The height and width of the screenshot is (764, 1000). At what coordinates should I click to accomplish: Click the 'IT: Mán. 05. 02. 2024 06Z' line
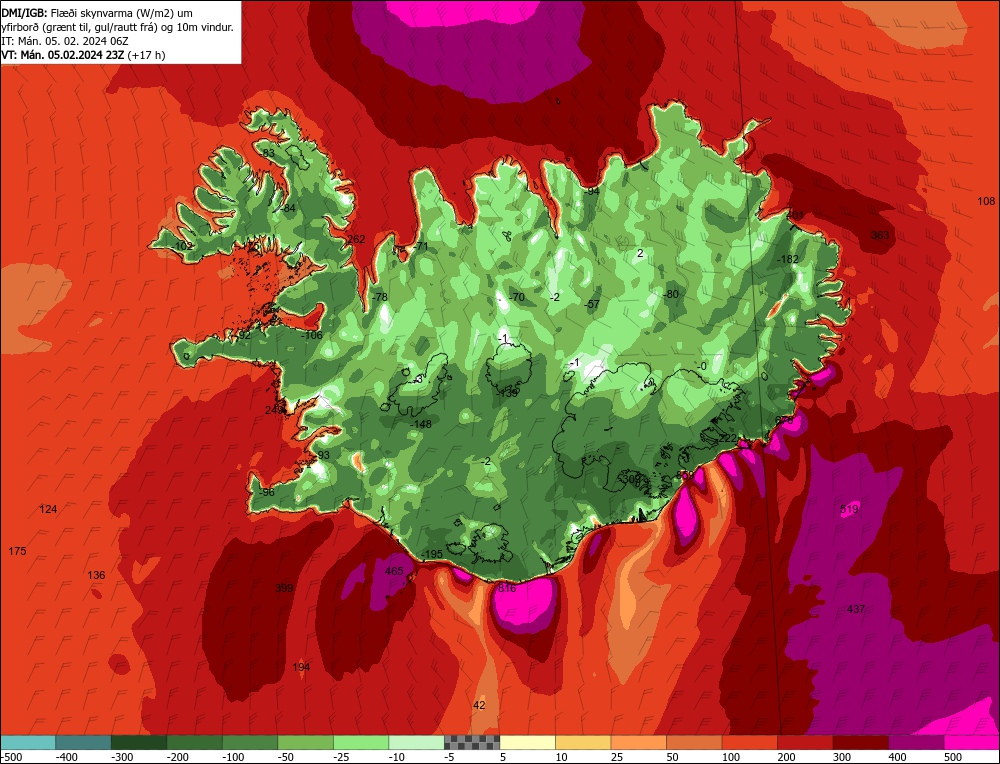(x=65, y=41)
